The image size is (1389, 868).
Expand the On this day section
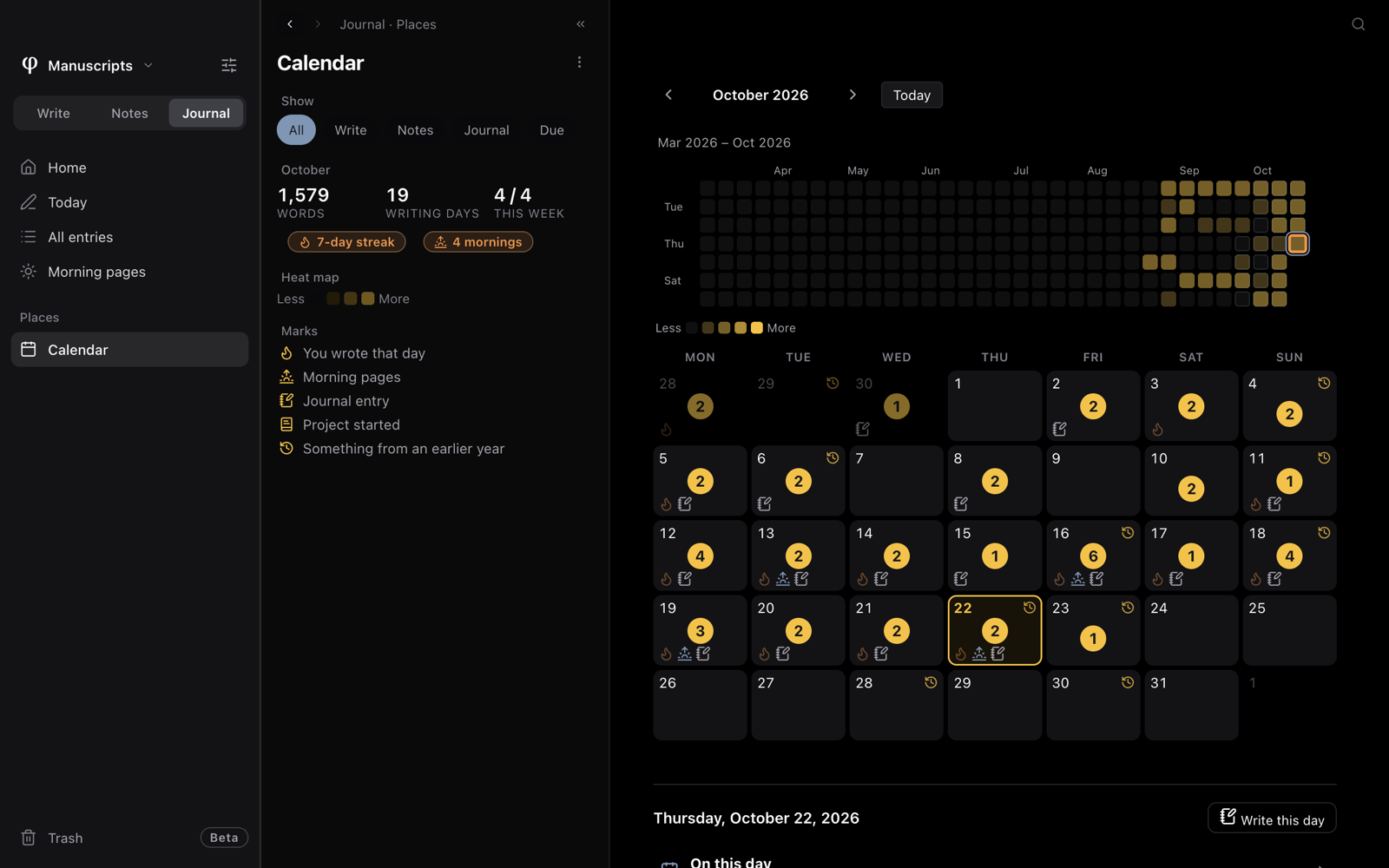995,862
